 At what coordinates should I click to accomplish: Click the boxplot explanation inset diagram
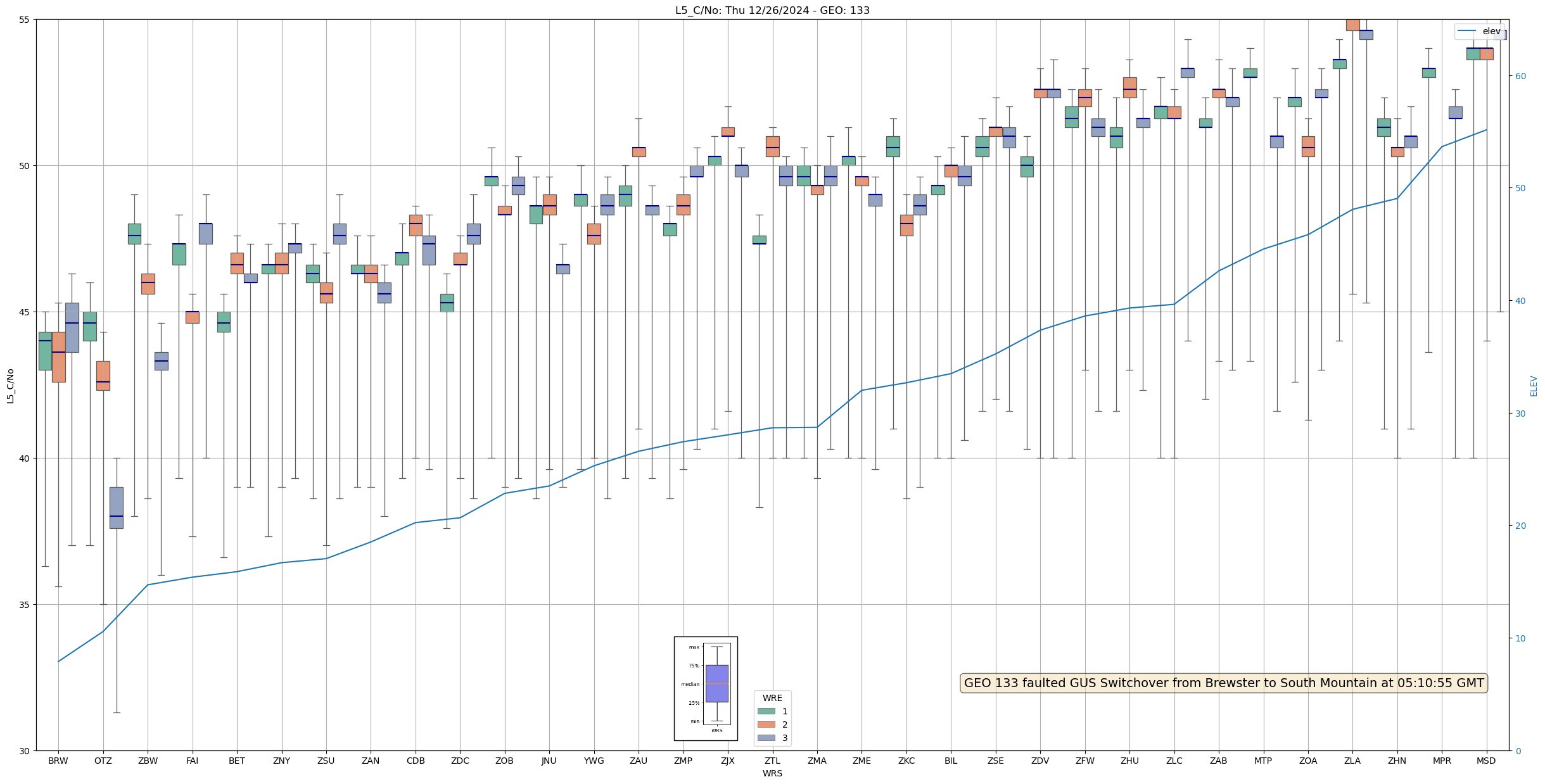[x=706, y=688]
